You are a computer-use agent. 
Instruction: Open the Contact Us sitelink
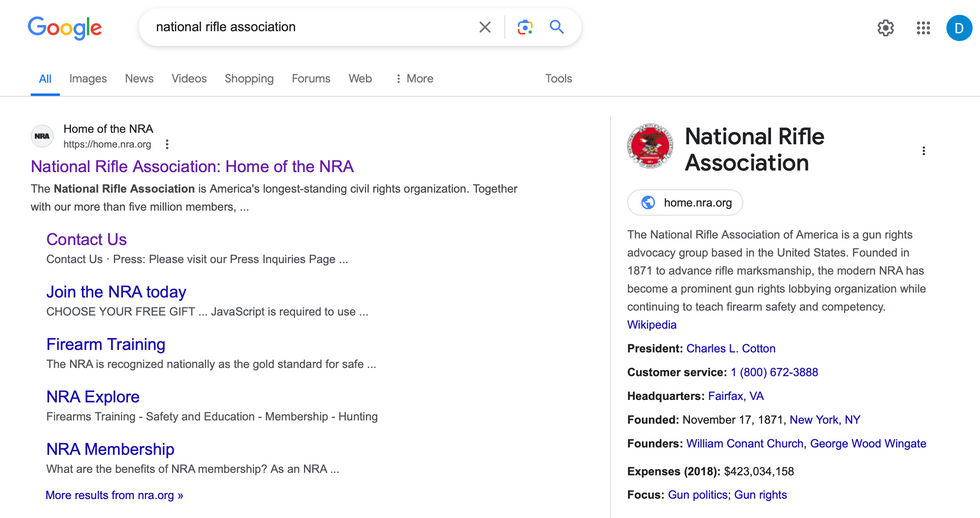tap(86, 239)
